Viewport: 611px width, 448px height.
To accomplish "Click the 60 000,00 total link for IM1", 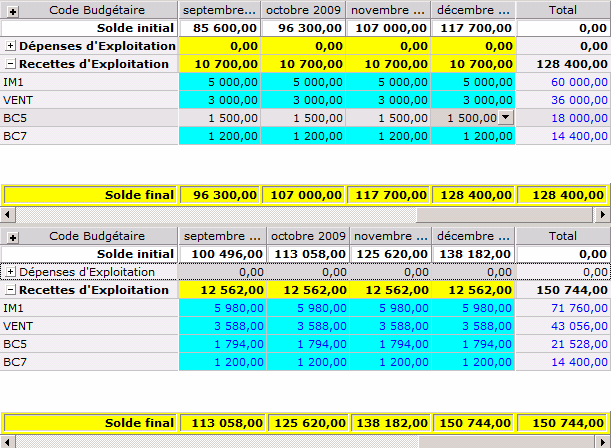I will pyautogui.click(x=579, y=82).
